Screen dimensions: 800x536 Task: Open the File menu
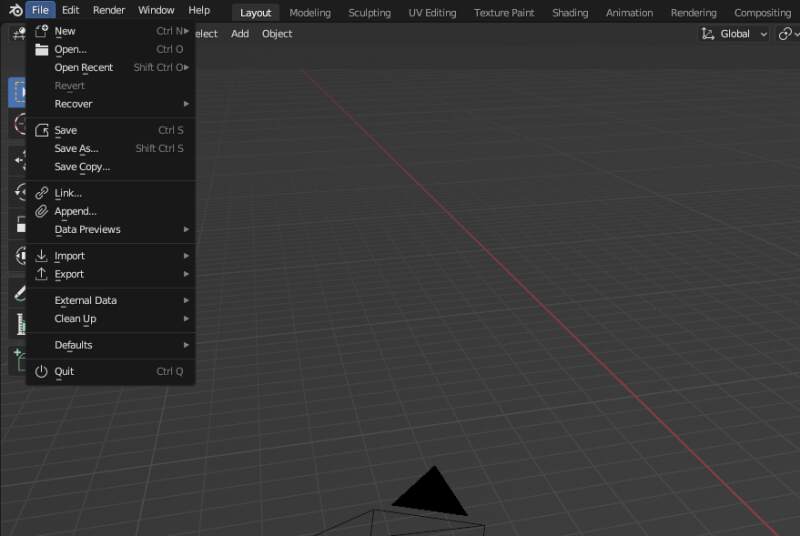tap(40, 10)
